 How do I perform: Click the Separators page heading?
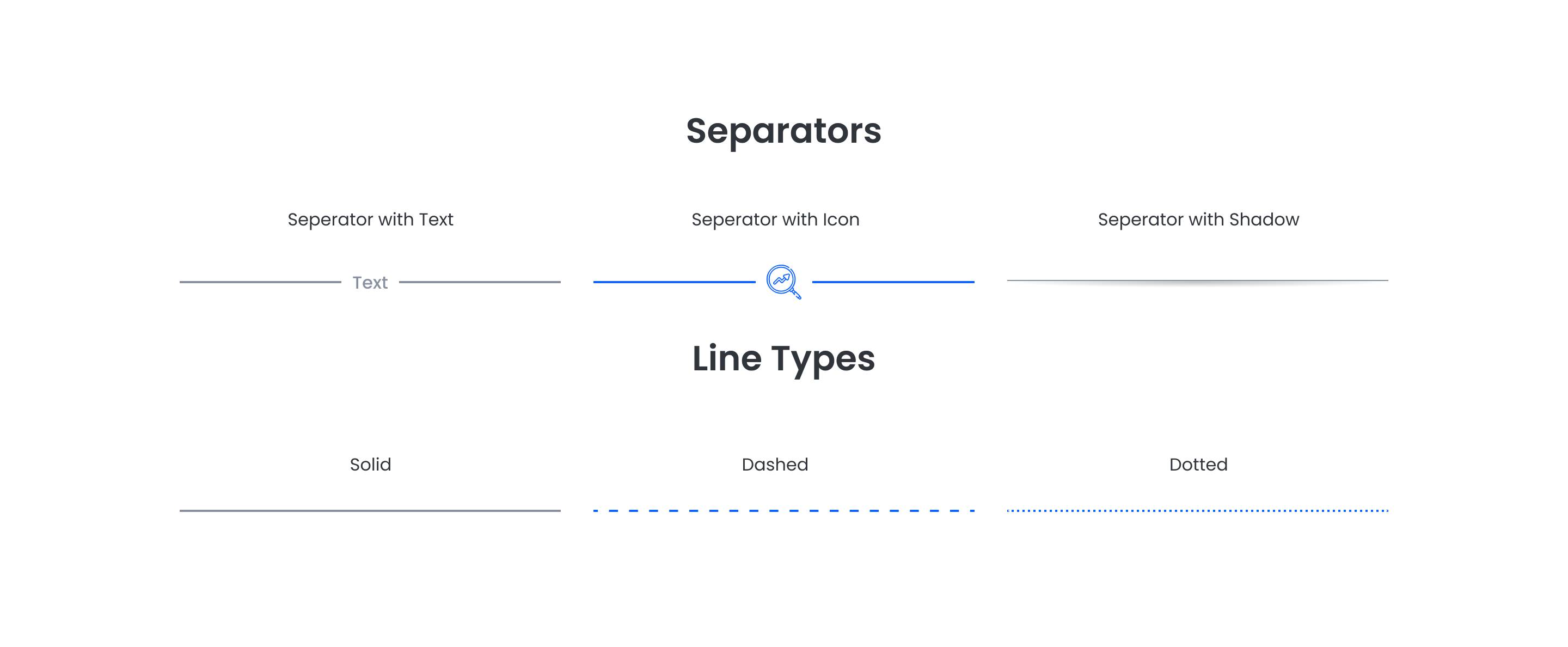pyautogui.click(x=784, y=131)
